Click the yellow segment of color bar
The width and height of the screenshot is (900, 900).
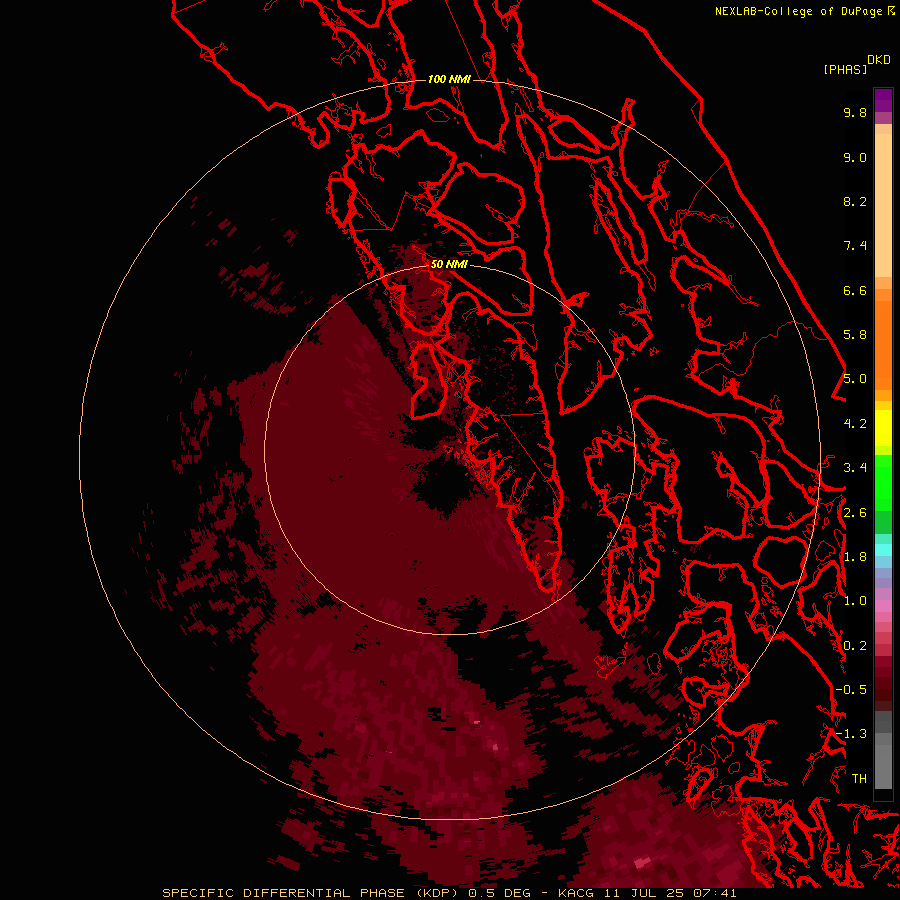[883, 428]
